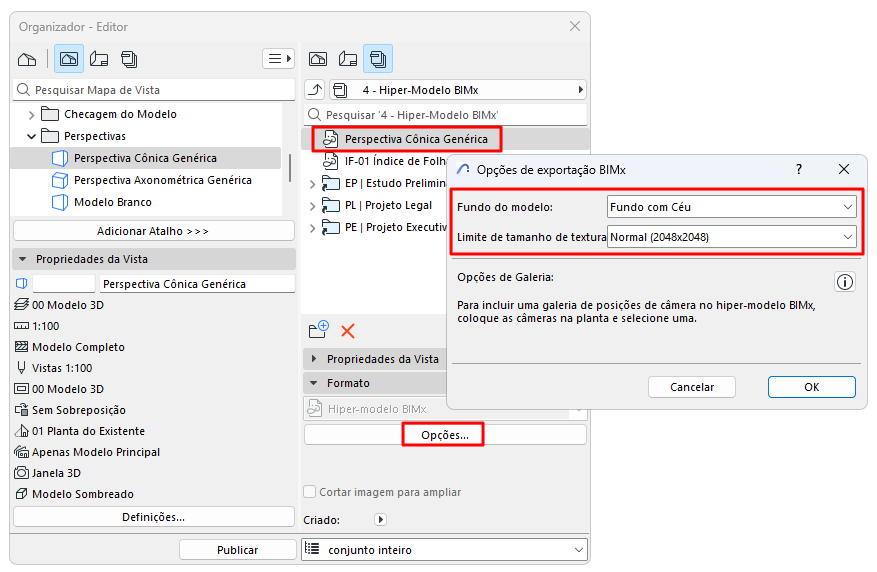Click the Pesquisar Mapa de Vista search field

click(x=154, y=90)
